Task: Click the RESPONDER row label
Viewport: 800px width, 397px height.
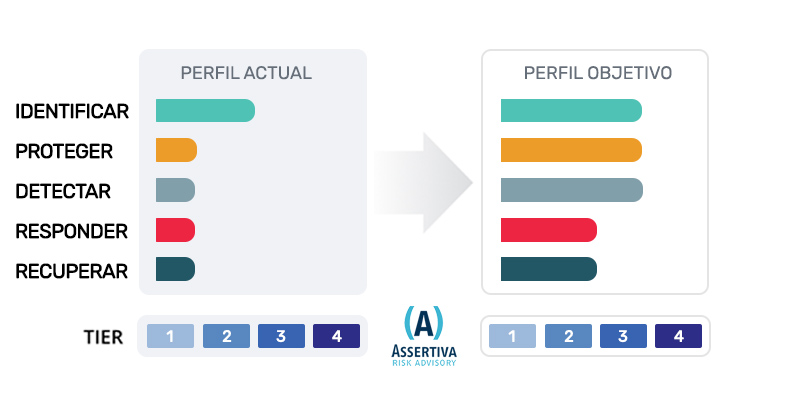Action: [x=71, y=232]
